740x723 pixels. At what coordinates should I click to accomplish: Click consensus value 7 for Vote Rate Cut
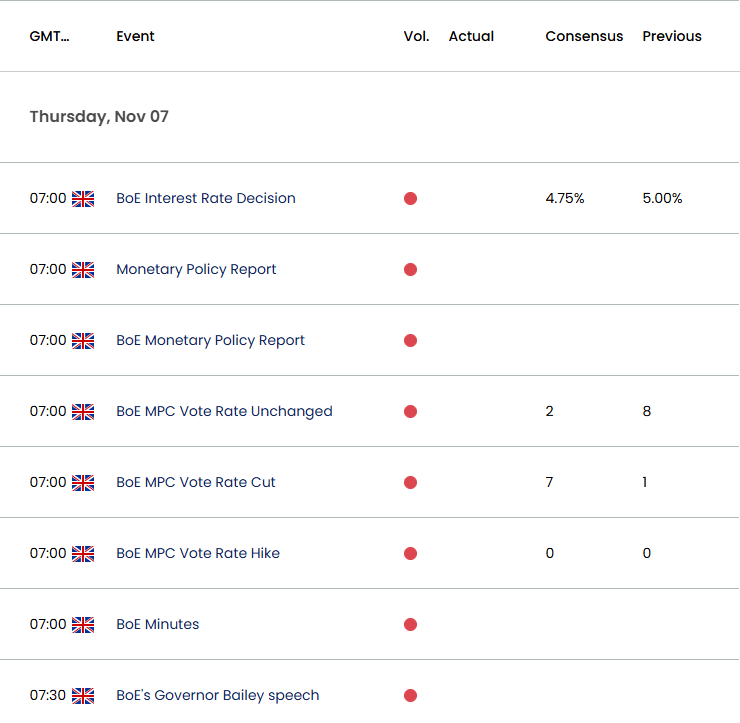pyautogui.click(x=549, y=482)
